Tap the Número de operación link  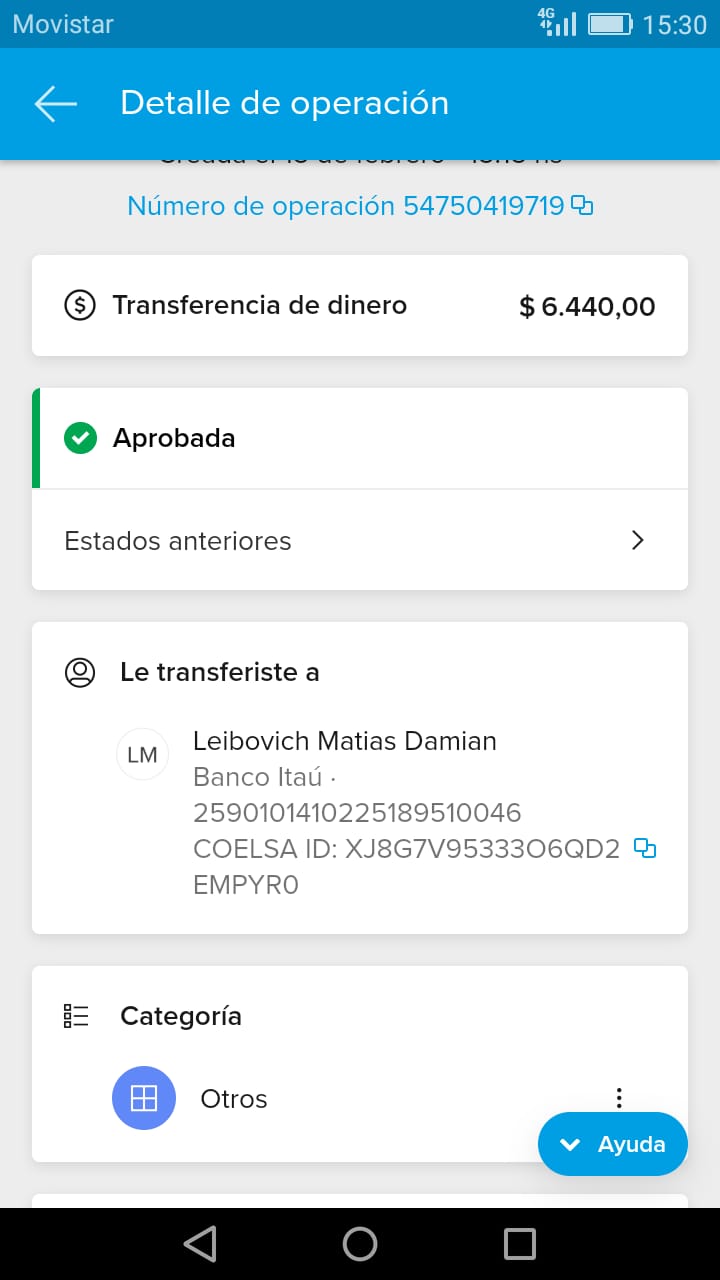[345, 206]
